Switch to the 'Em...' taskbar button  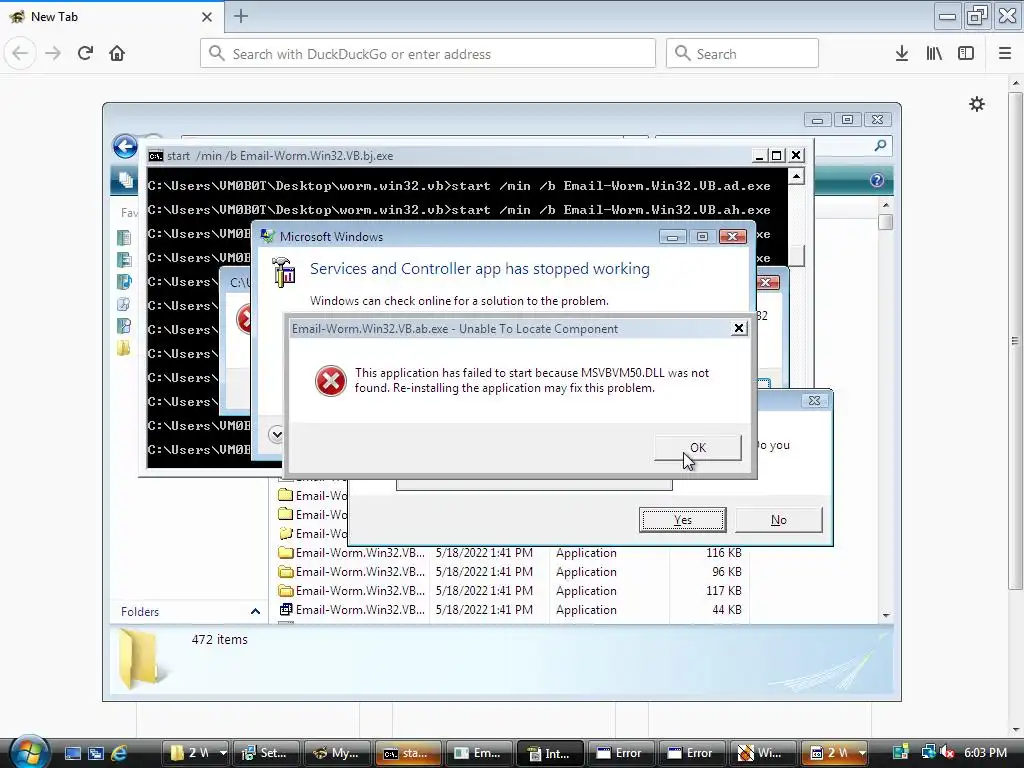(x=479, y=753)
